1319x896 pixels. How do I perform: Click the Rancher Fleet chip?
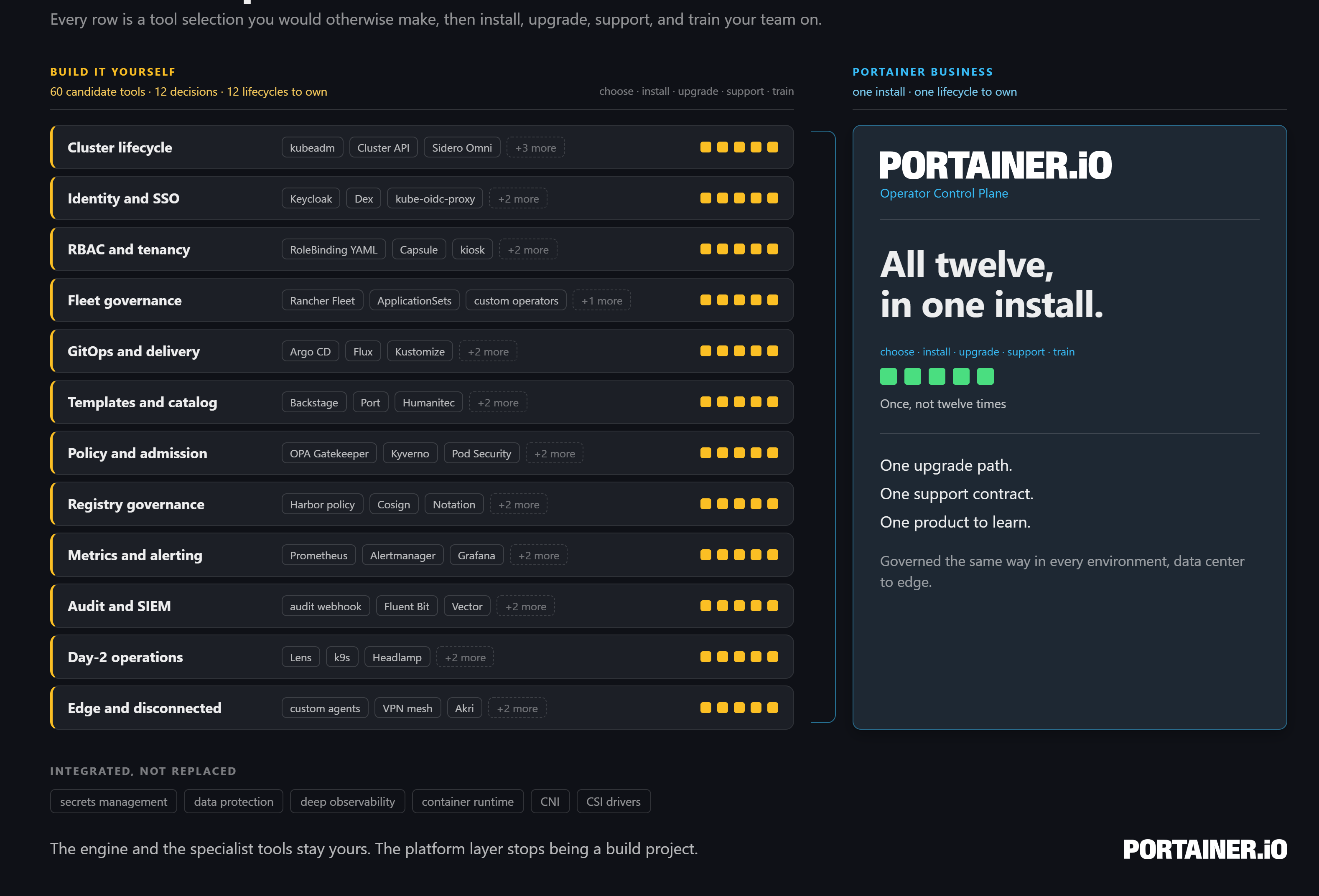point(322,301)
